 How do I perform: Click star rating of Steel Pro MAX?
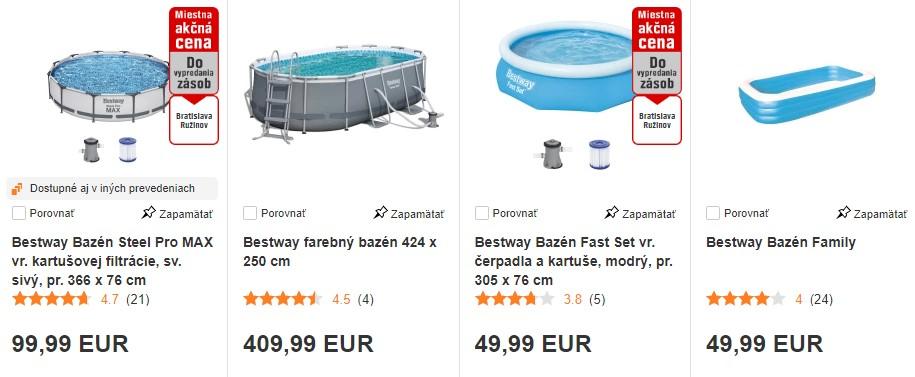tap(51, 299)
